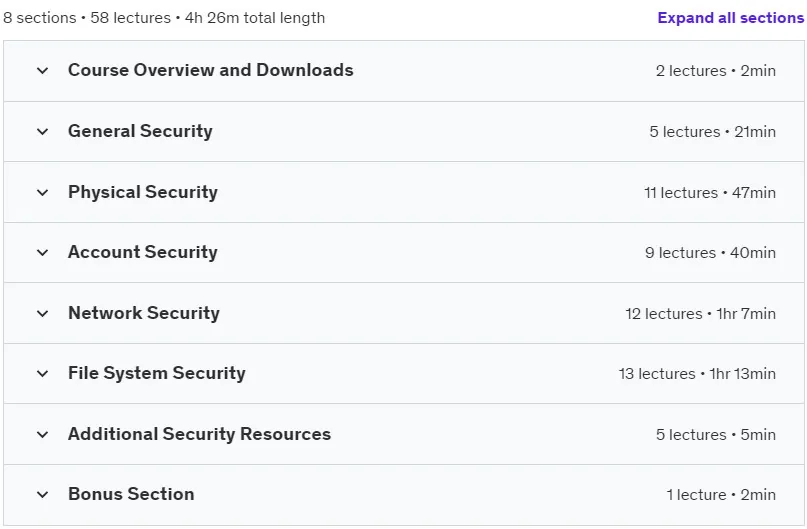
Task: Expand the General Security chevron arrow
Action: [43, 132]
